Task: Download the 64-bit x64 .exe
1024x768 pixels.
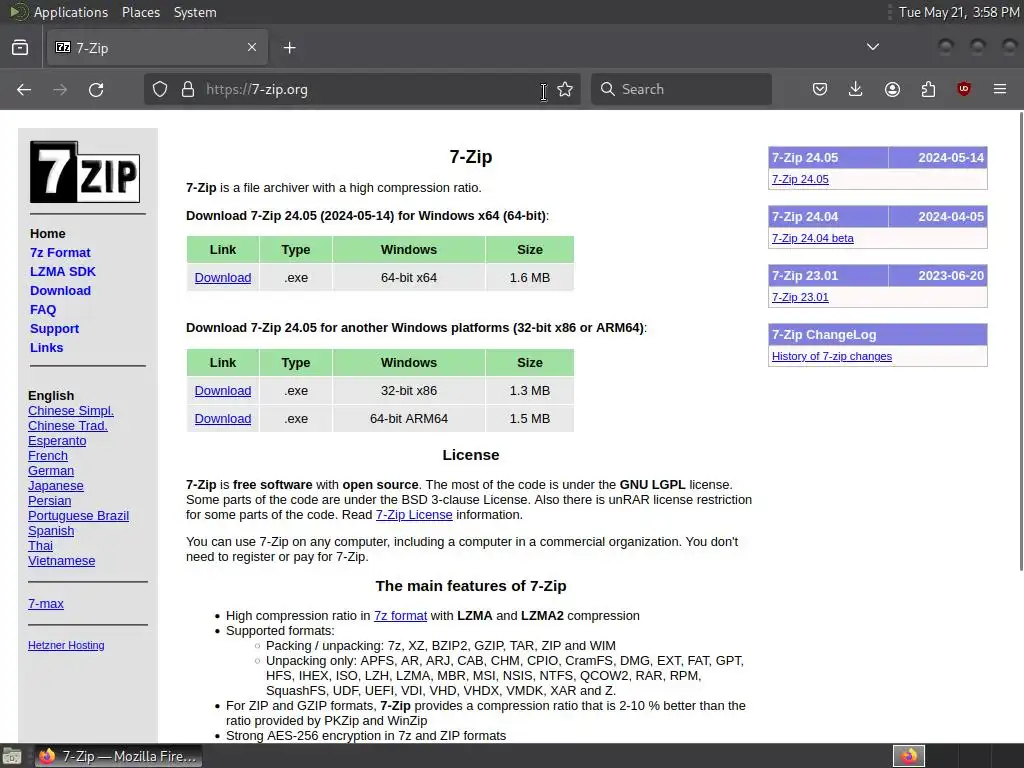Action: pyautogui.click(x=223, y=278)
